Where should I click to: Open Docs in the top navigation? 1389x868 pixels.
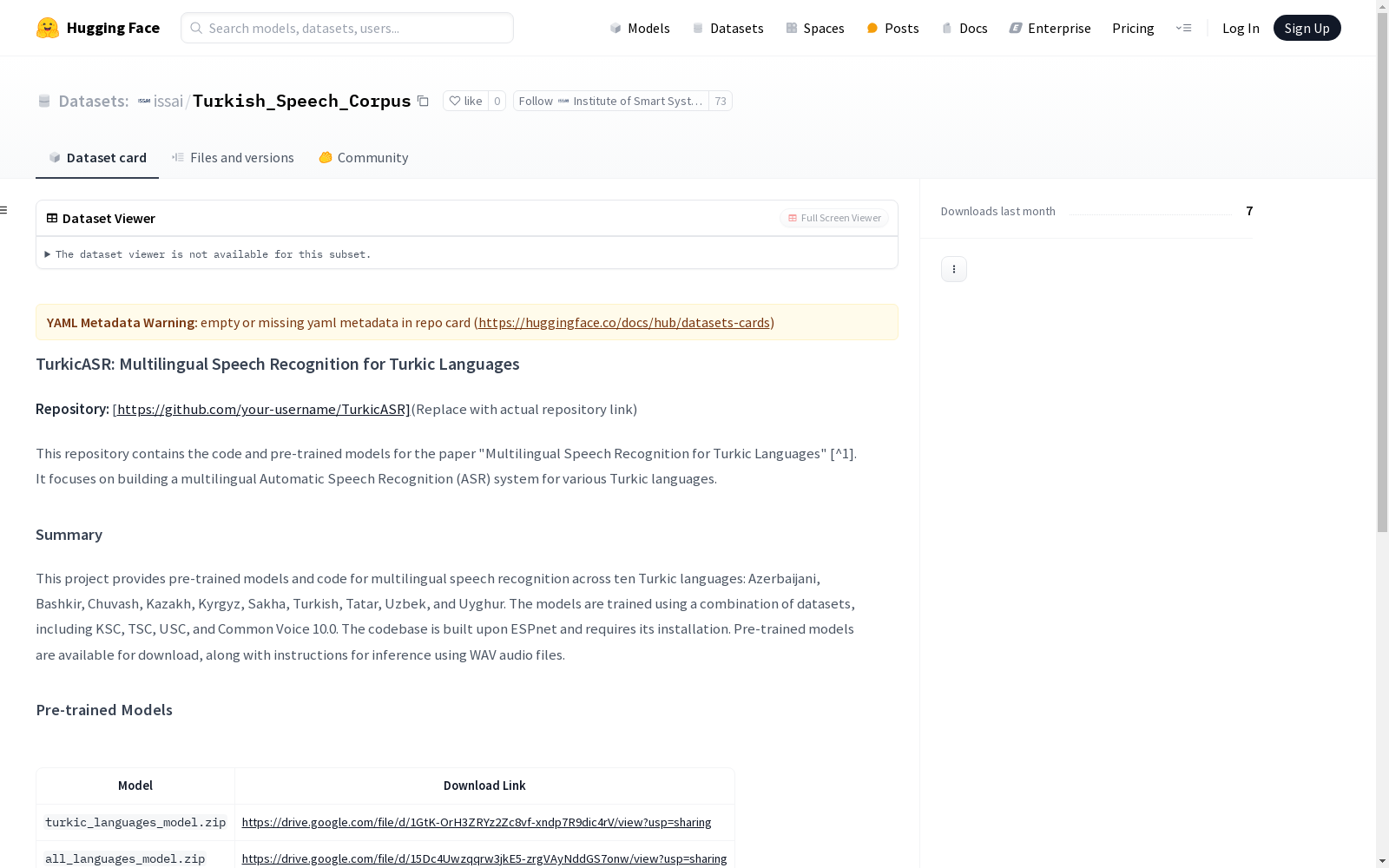964,28
